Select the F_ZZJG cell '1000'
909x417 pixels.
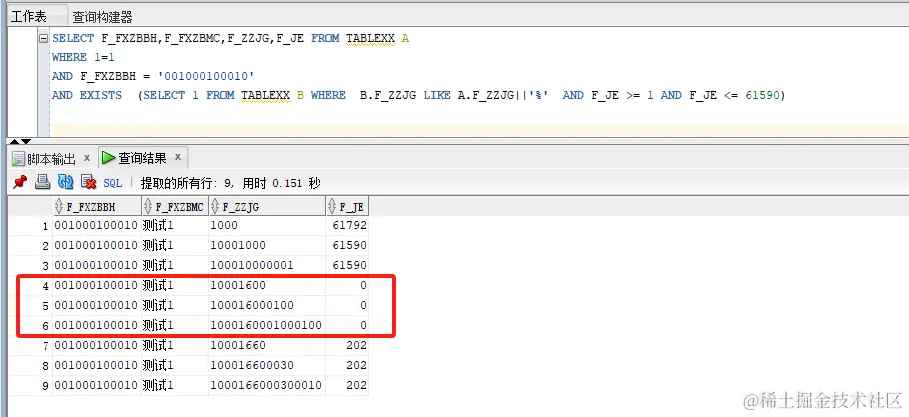point(267,225)
